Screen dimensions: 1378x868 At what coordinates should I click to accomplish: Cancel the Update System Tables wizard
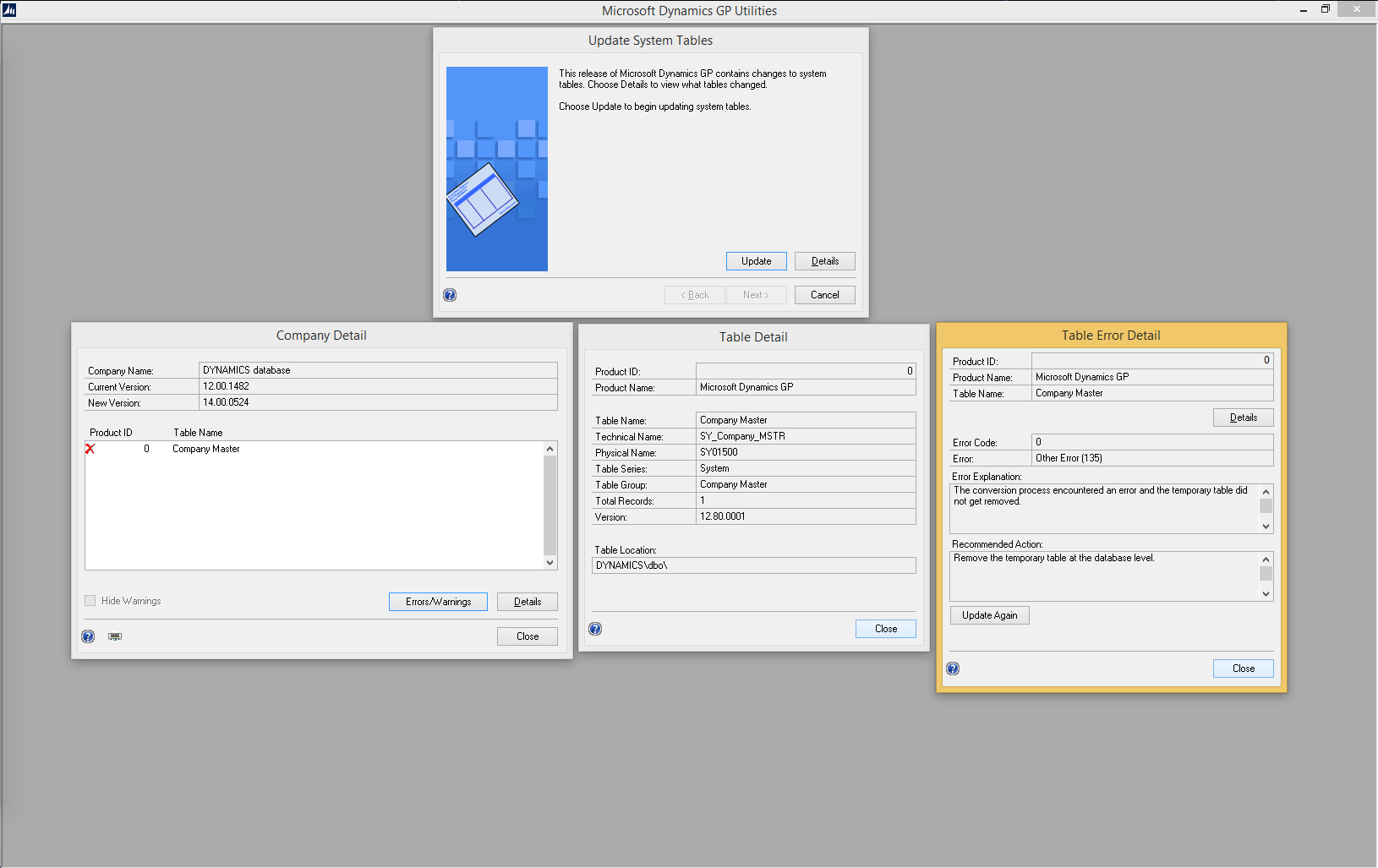click(x=824, y=295)
